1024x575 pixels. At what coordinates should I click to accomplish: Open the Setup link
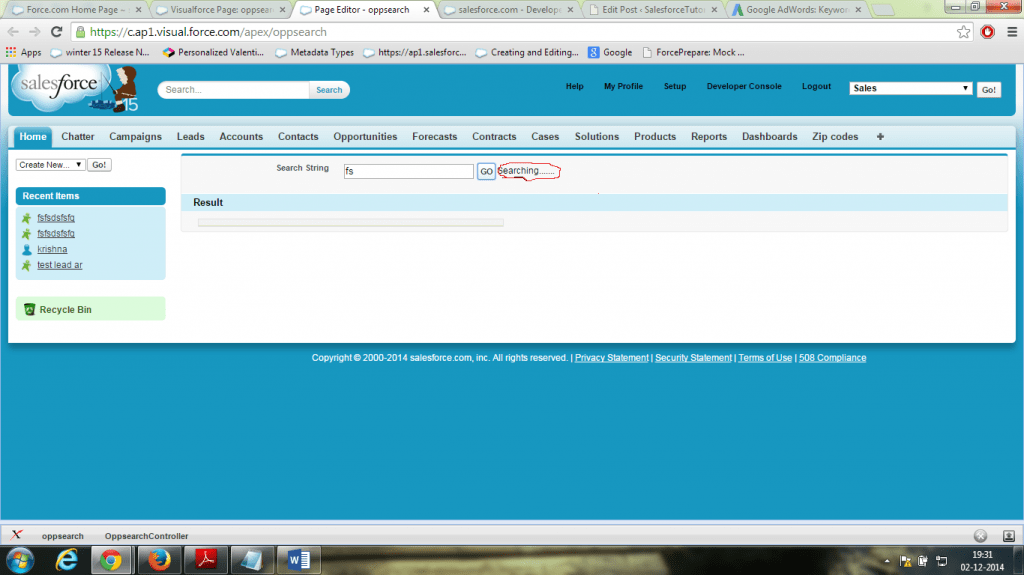point(675,86)
